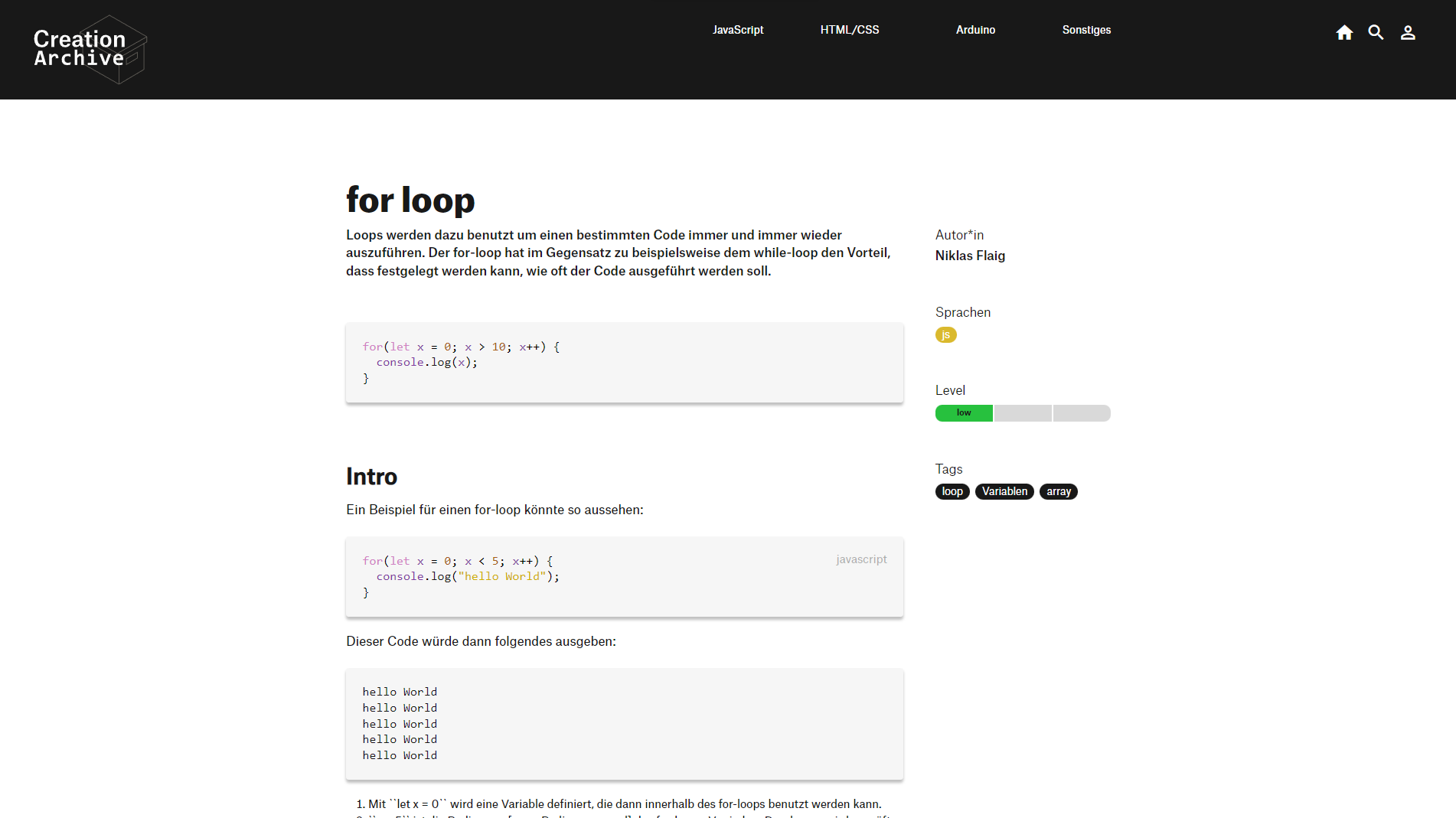Click the low level indicator
The image size is (1456, 818).
963,412
